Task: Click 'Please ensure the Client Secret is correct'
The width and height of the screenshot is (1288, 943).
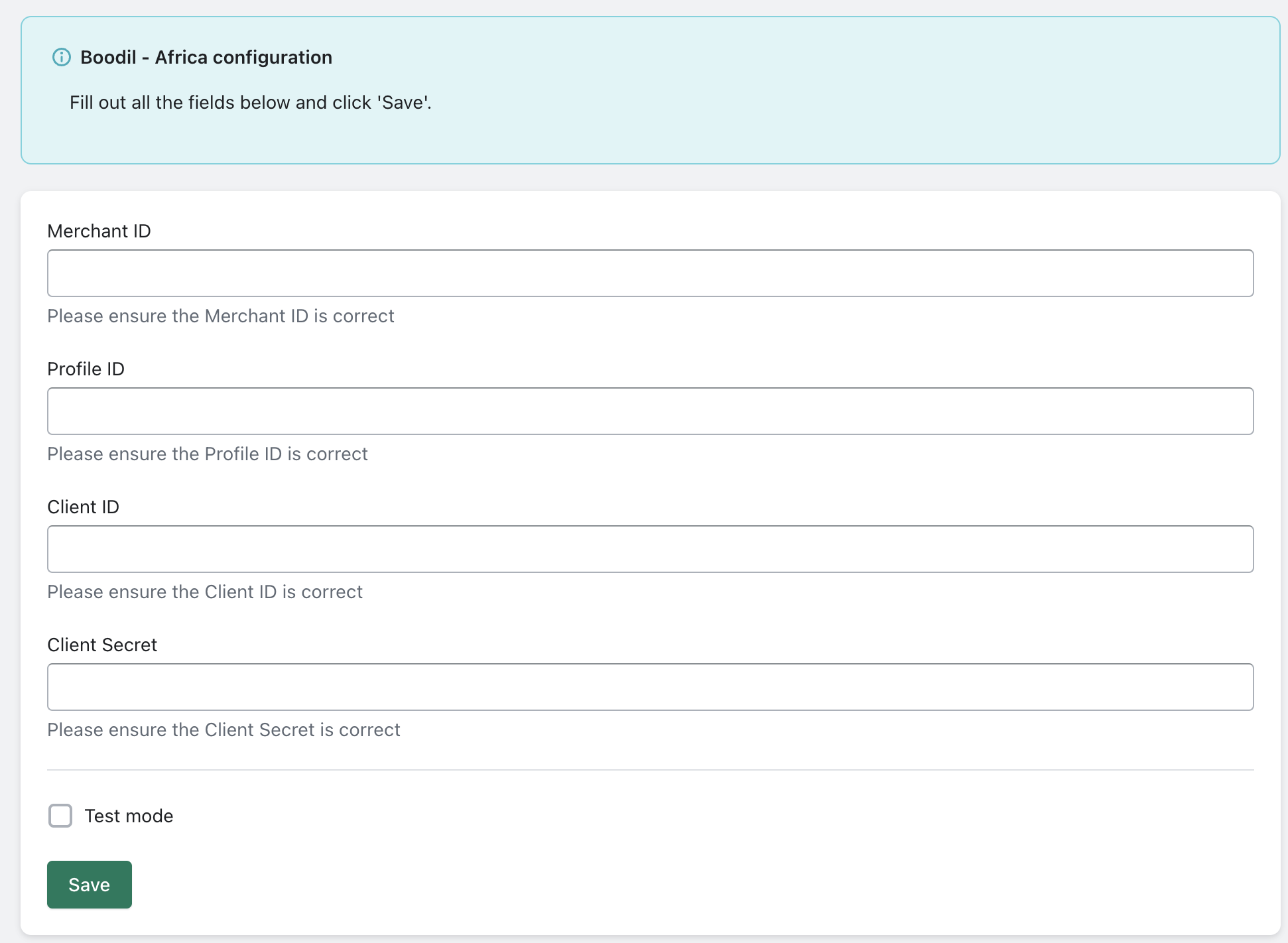Action: 224,729
